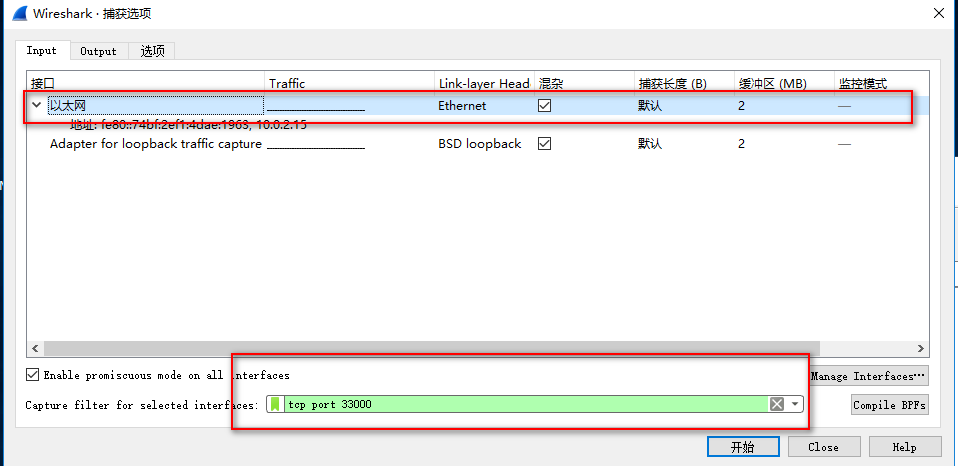Click the 捕获长度 (B) column header
The image size is (958, 466).
click(x=684, y=84)
